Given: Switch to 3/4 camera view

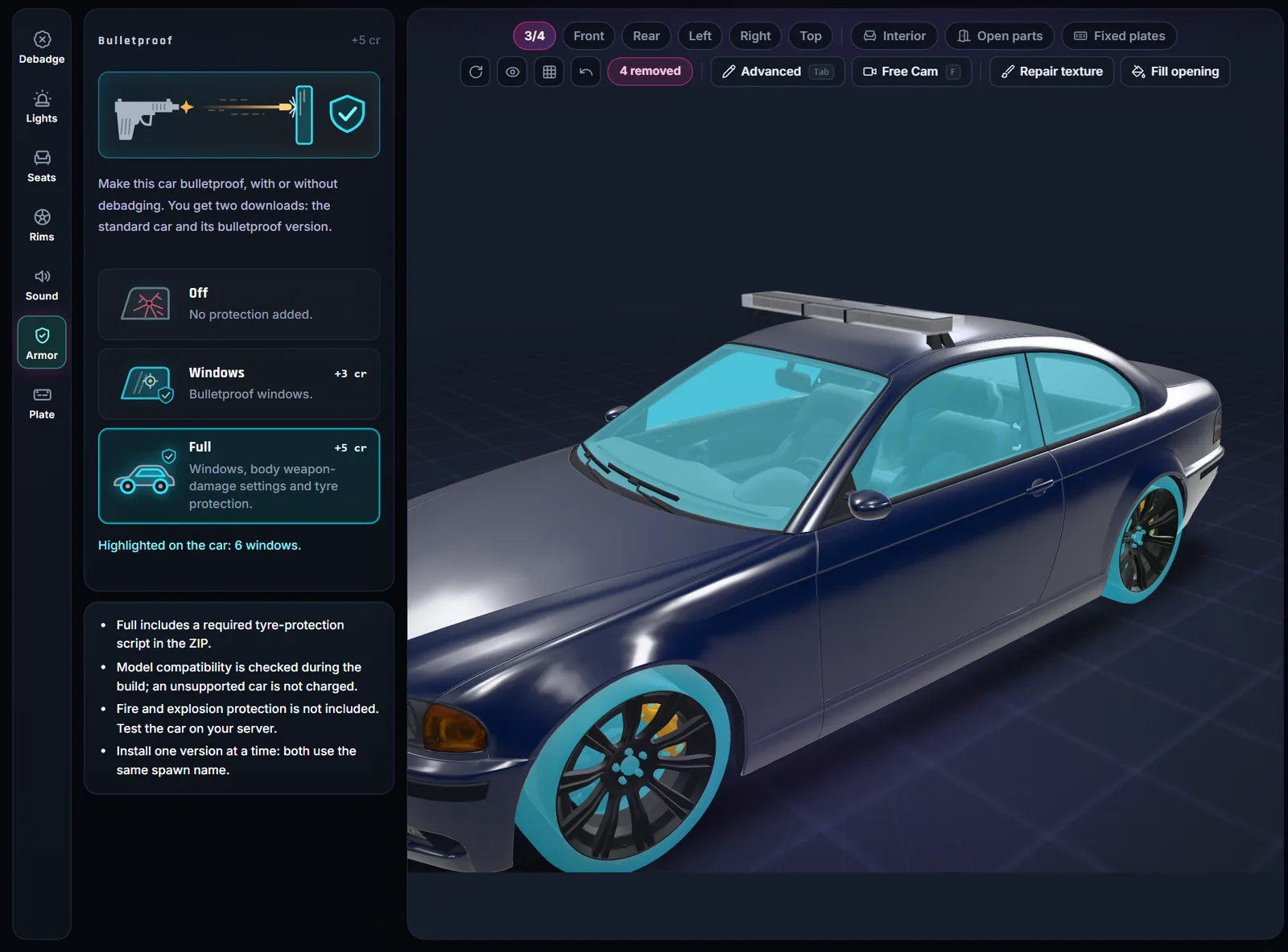Looking at the screenshot, I should pos(535,36).
